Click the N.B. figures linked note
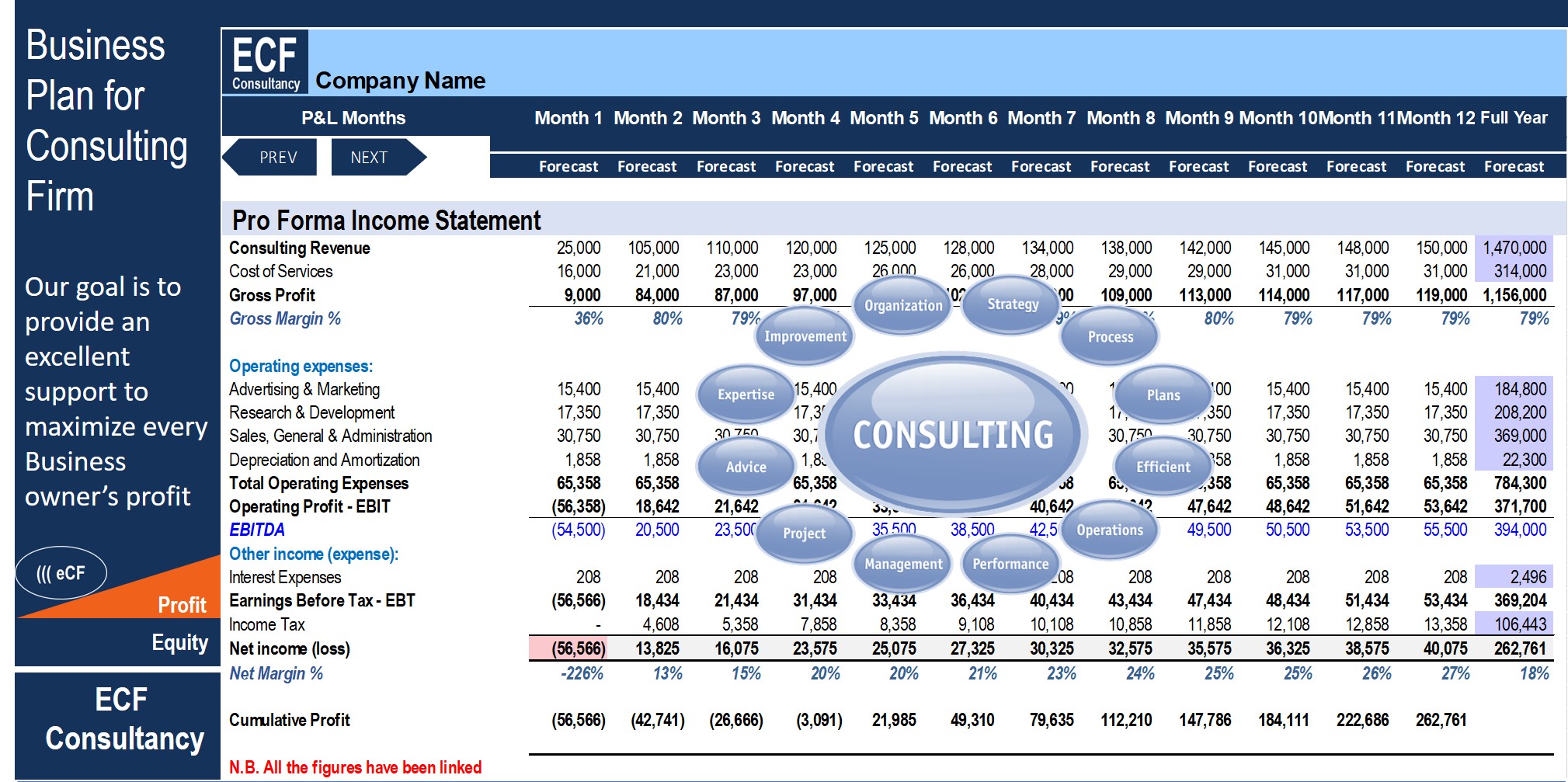The image size is (1568, 782). [355, 767]
